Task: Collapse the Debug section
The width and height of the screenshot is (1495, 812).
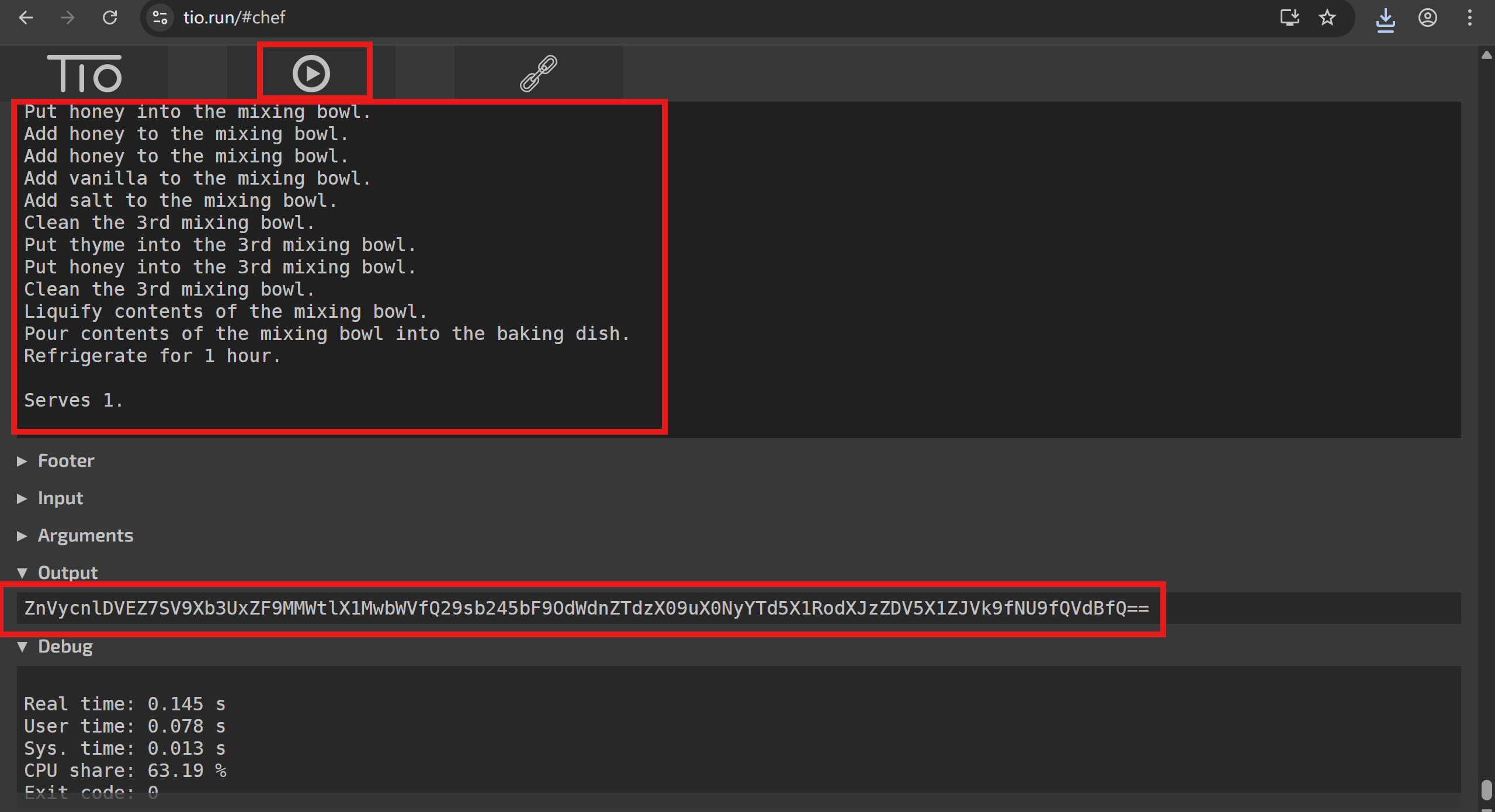Action: click(55, 647)
